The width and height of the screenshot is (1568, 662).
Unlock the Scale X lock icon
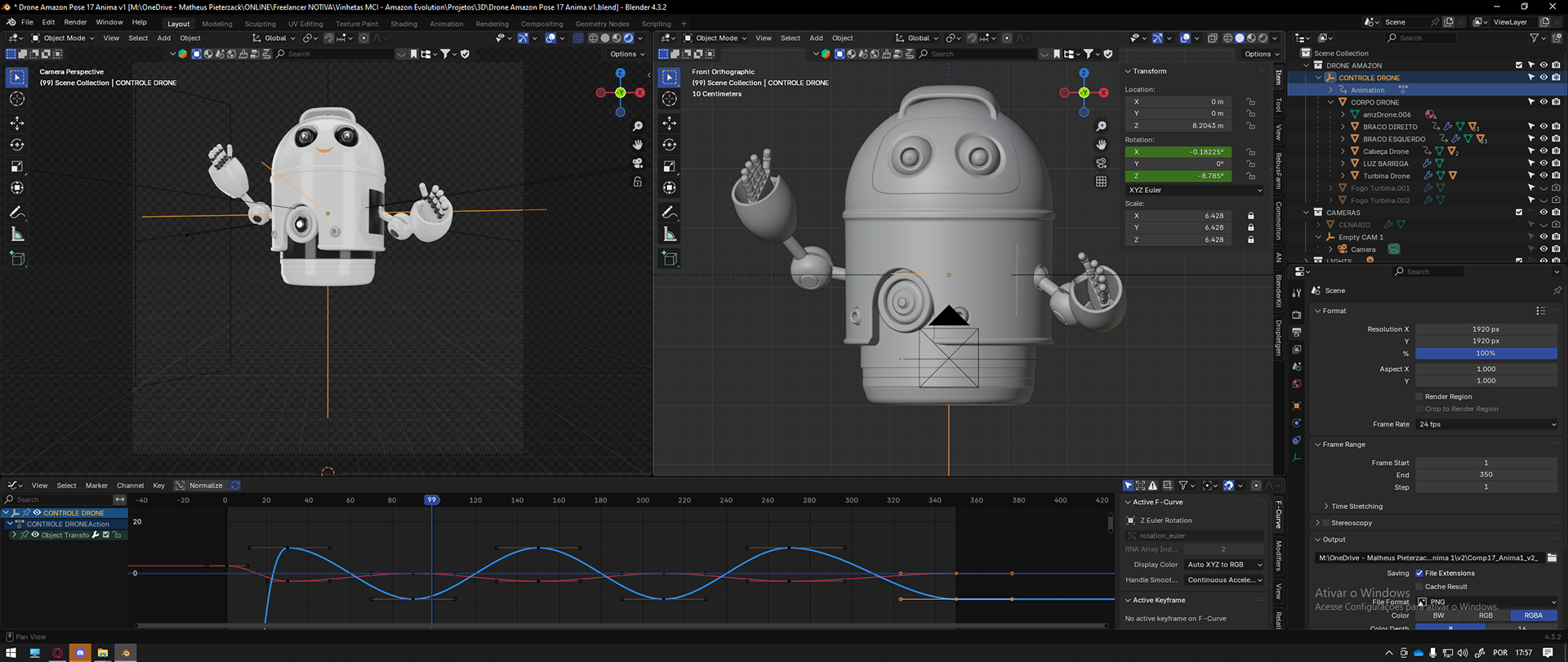(x=1250, y=216)
